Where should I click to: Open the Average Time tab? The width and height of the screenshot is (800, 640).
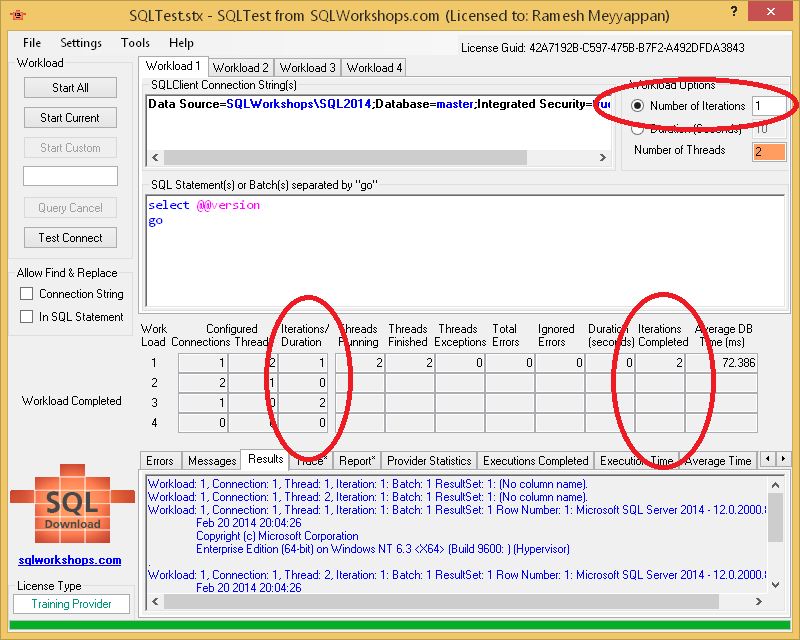pyautogui.click(x=718, y=461)
